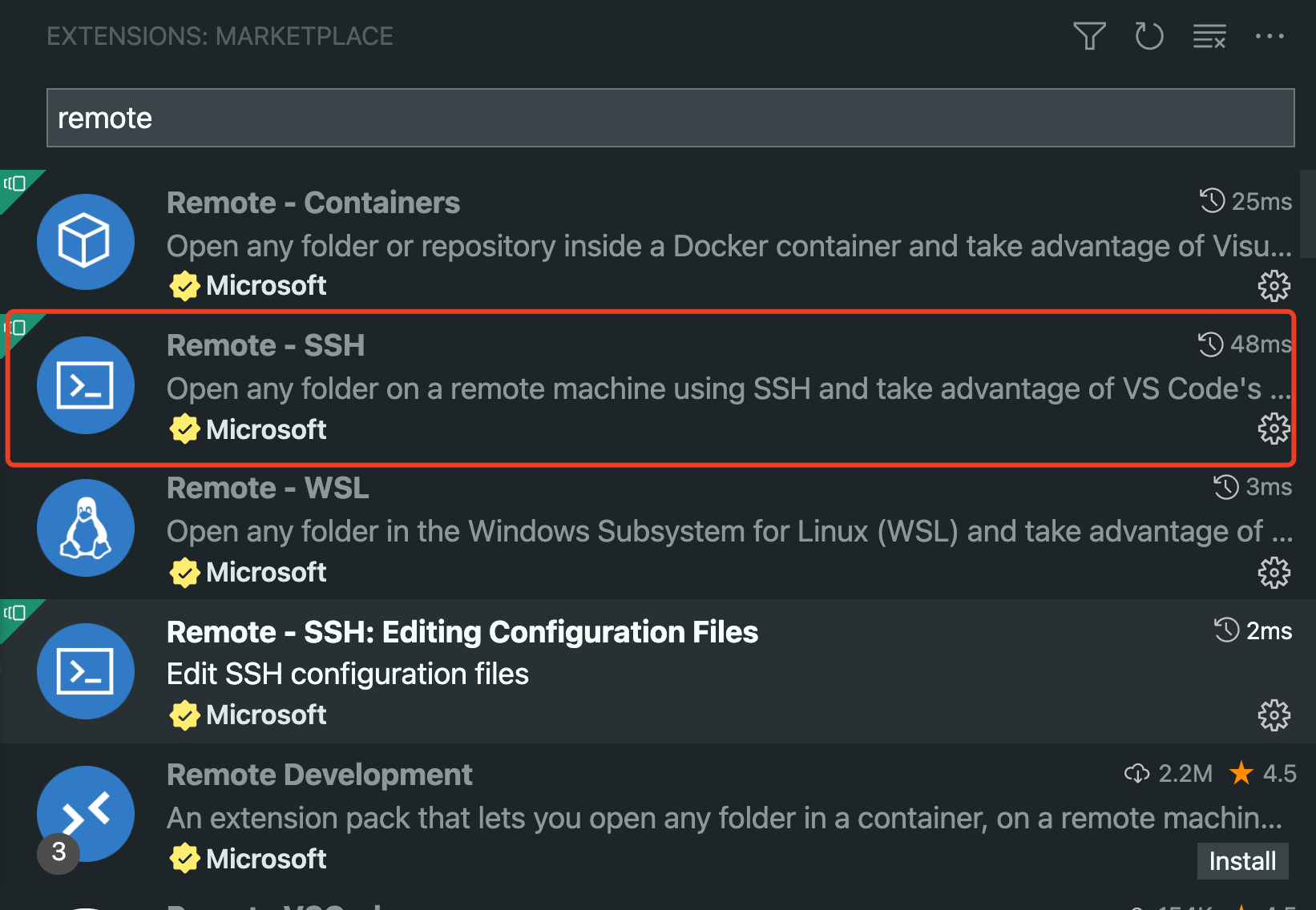Click the Remote - SSH terminal icon

[x=85, y=385]
